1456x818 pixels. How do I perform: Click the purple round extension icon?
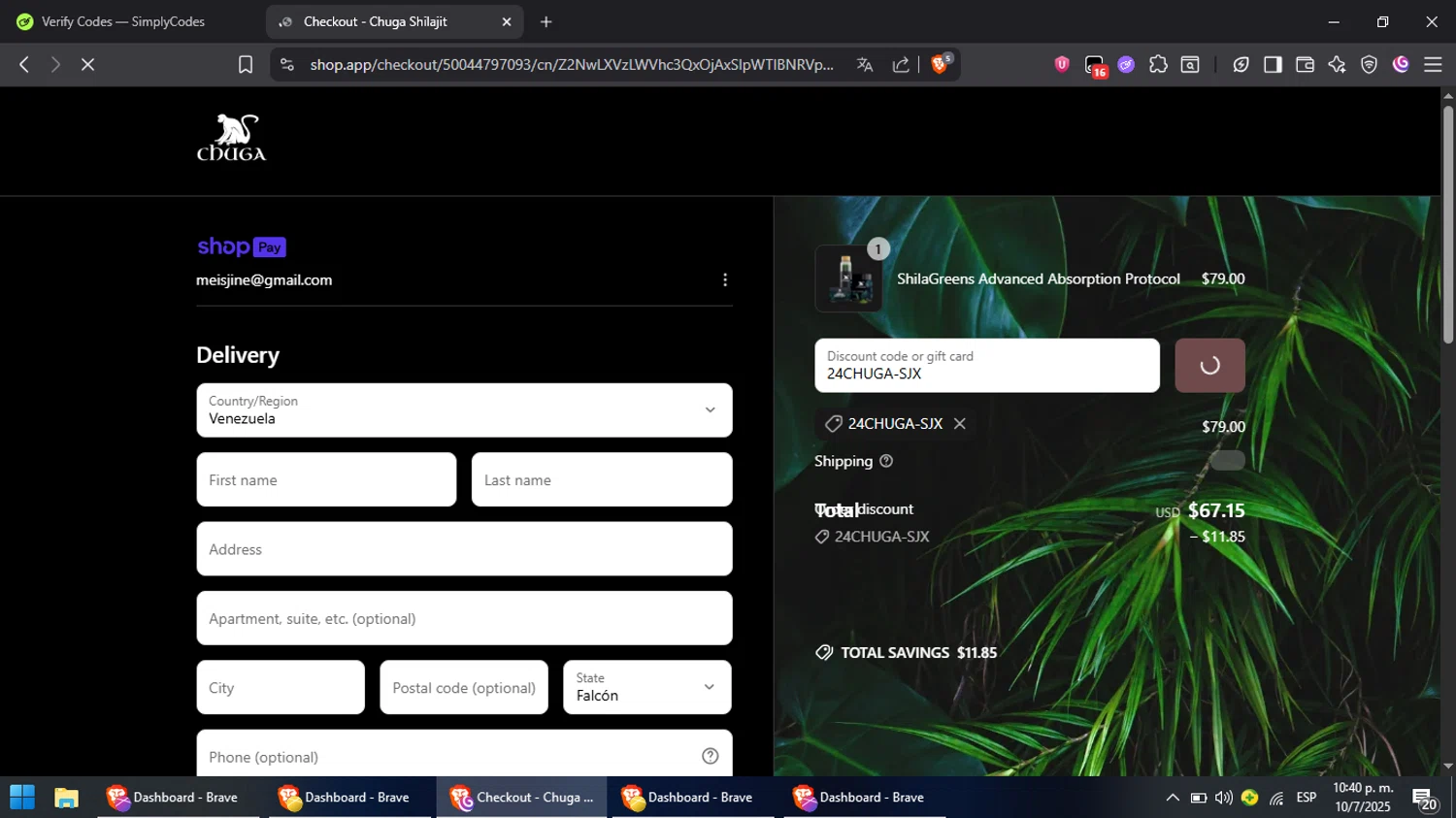tap(1126, 64)
